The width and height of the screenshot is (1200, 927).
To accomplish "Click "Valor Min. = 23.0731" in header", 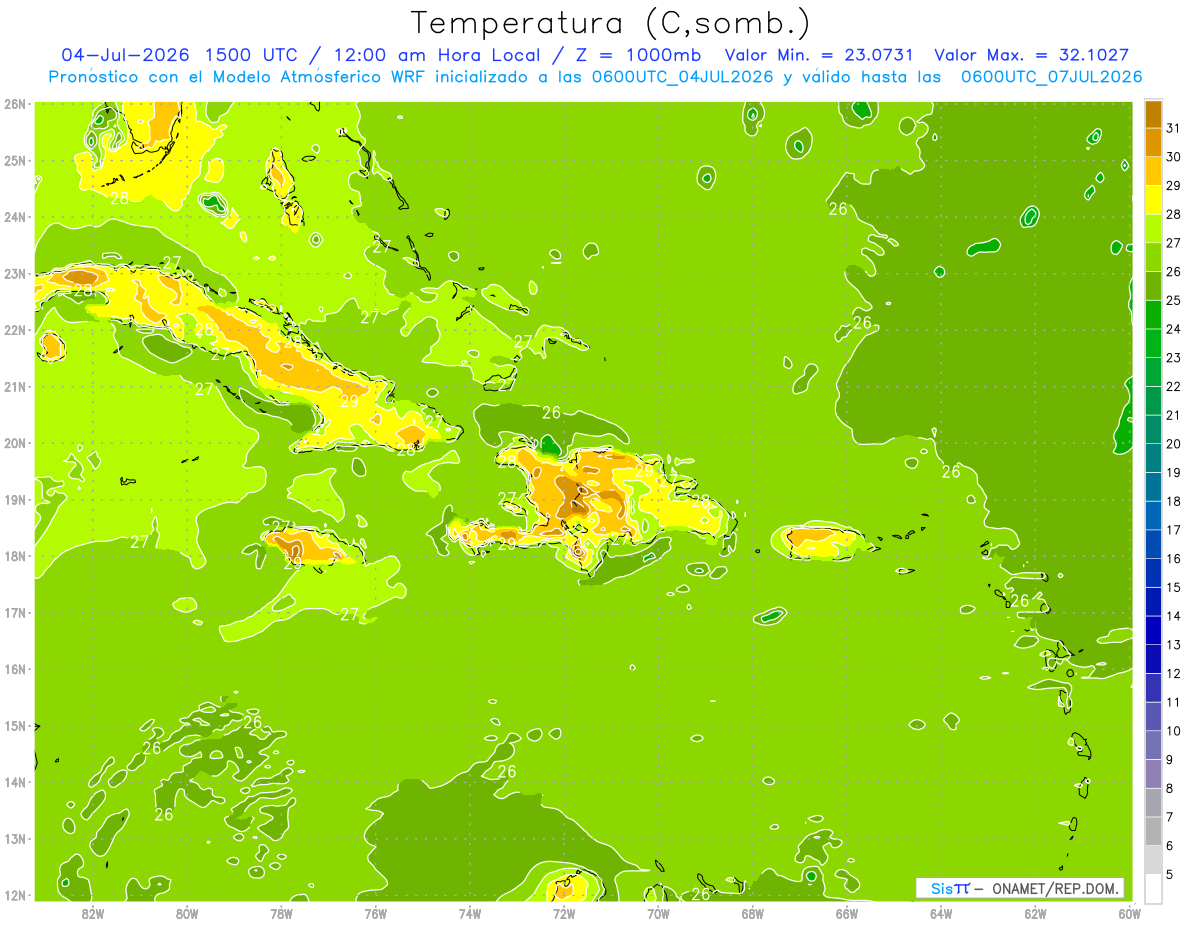I will point(819,55).
